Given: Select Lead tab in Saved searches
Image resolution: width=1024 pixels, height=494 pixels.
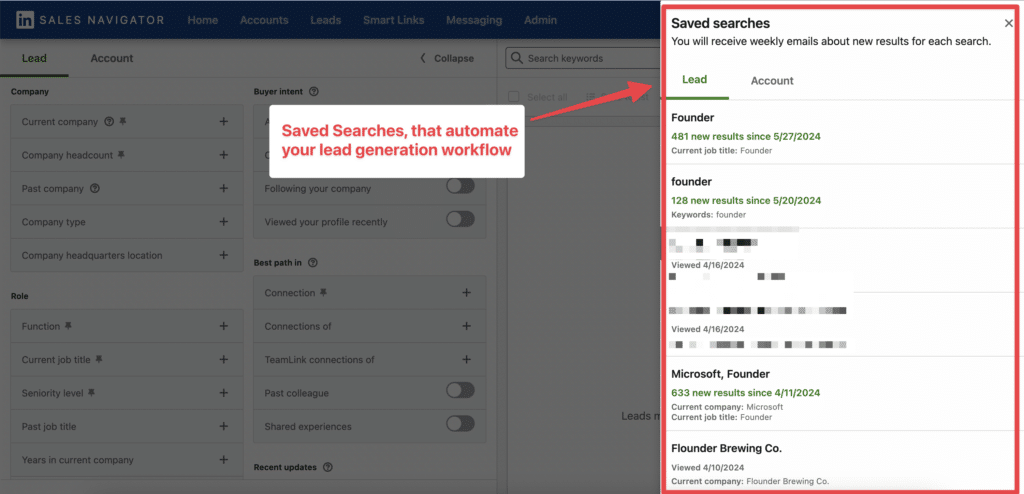Looking at the screenshot, I should click(694, 80).
